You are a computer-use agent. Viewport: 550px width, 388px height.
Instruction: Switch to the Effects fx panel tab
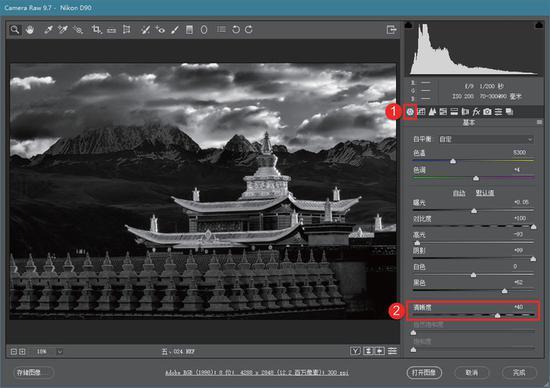point(476,112)
